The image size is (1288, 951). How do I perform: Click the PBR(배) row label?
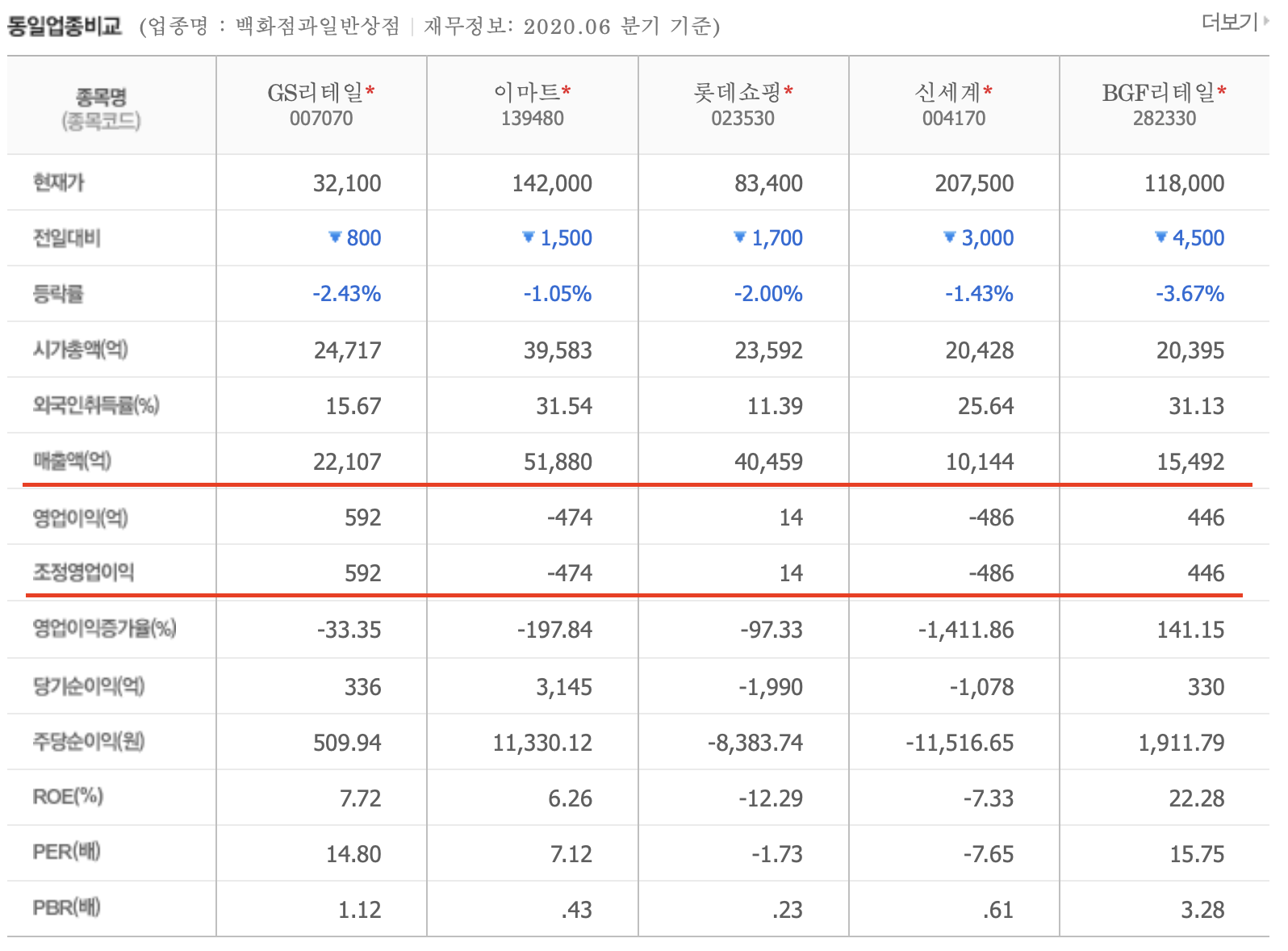click(66, 907)
